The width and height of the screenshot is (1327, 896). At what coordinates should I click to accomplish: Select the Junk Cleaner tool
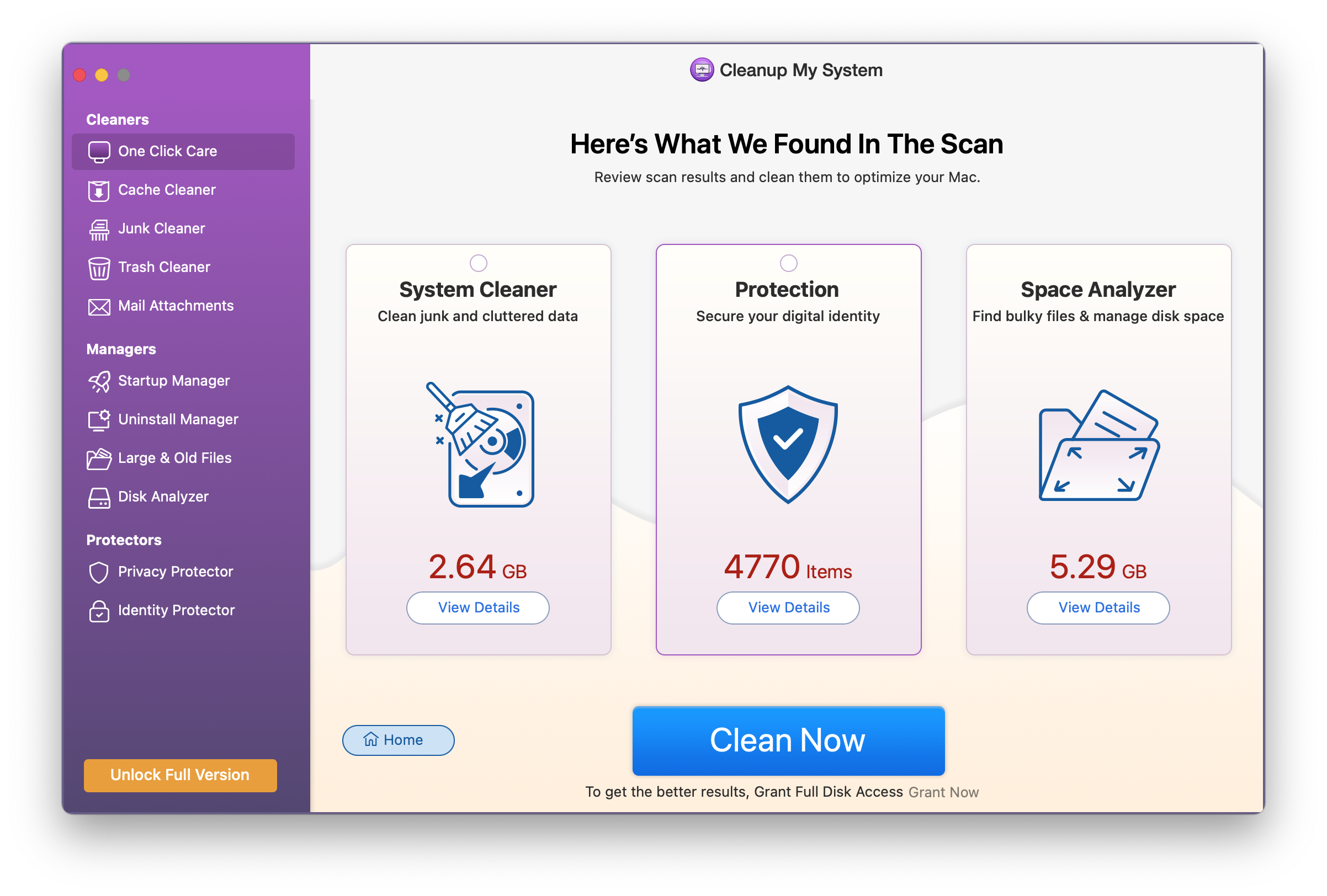[x=159, y=228]
